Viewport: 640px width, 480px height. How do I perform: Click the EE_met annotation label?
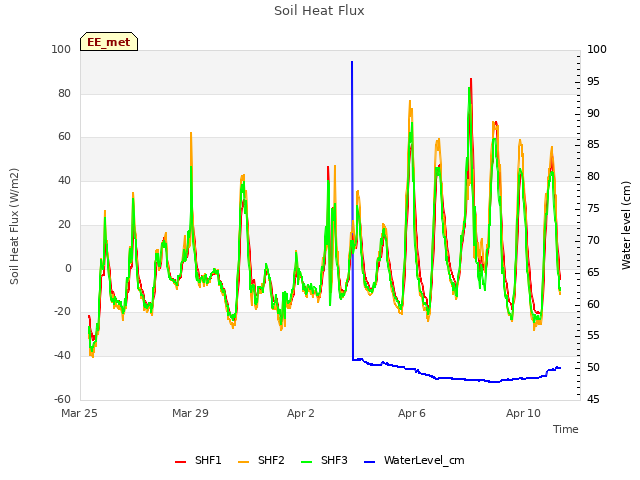pyautogui.click(x=109, y=42)
